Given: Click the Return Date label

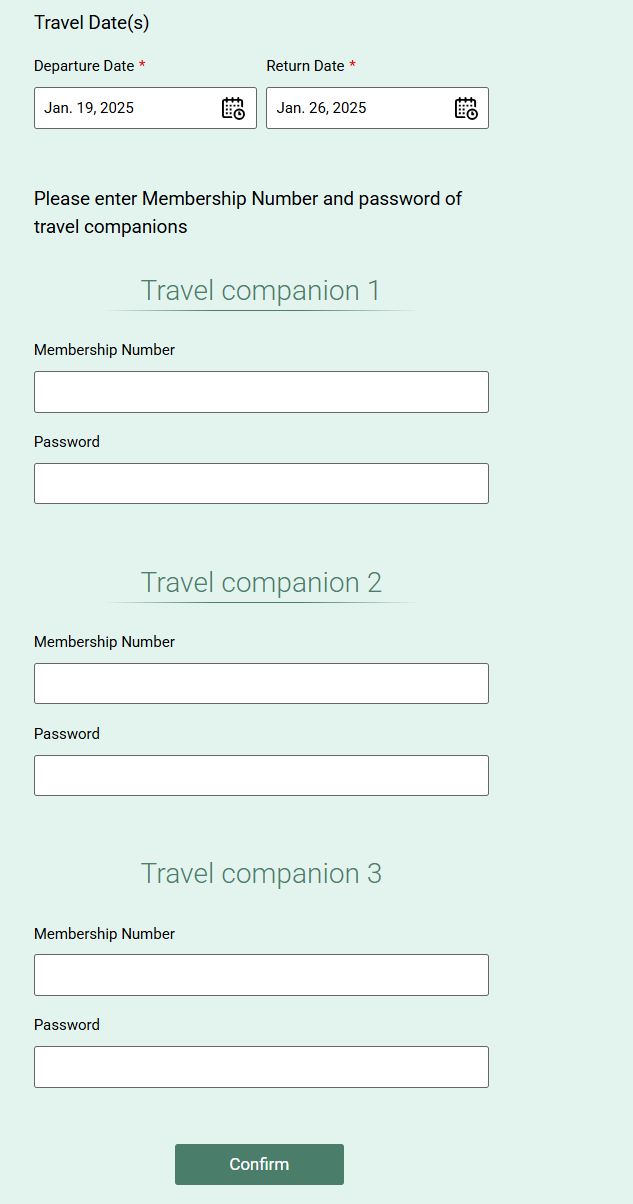Looking at the screenshot, I should pyautogui.click(x=305, y=66).
